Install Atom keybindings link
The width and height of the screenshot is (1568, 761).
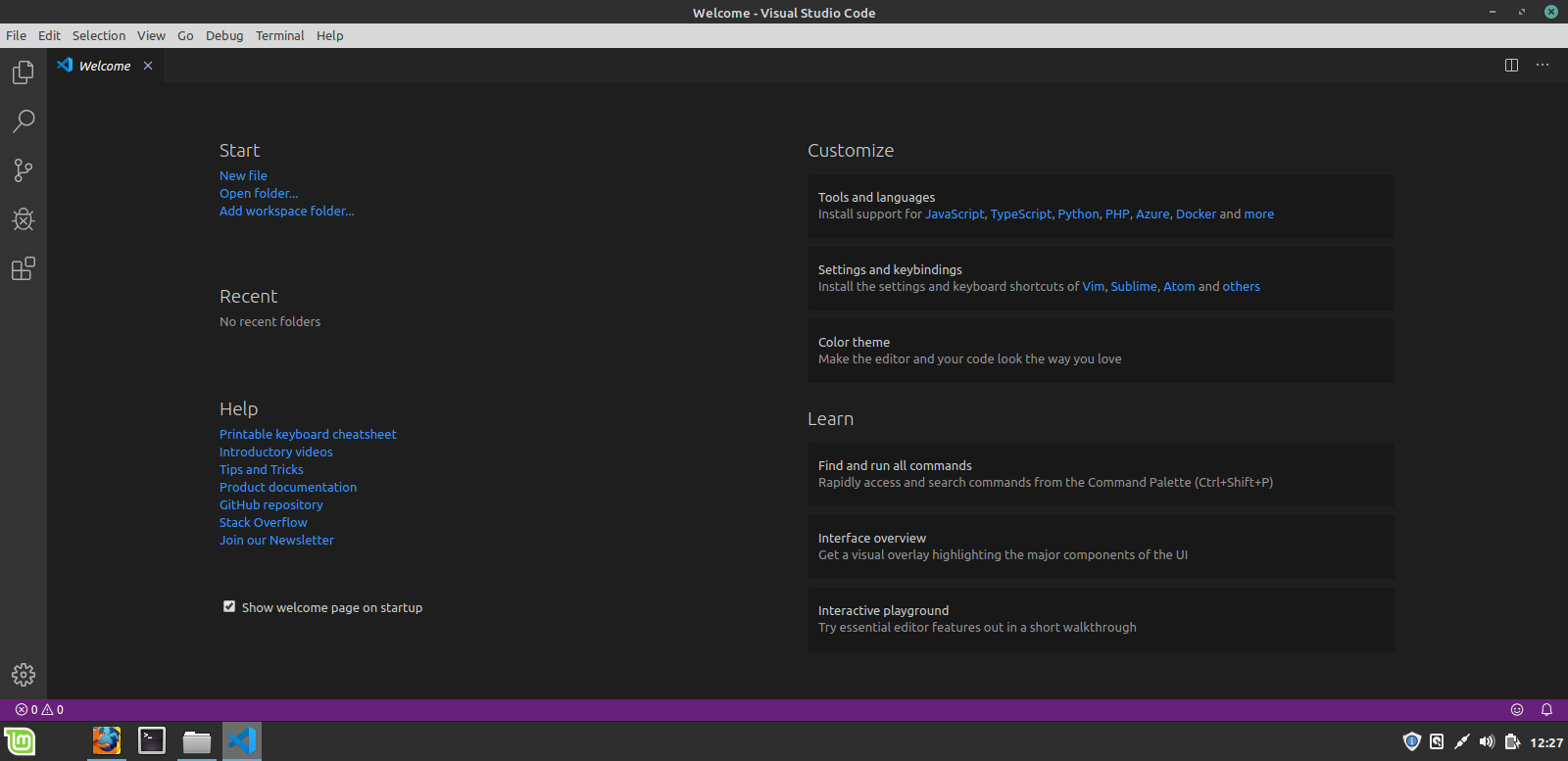click(x=1179, y=287)
